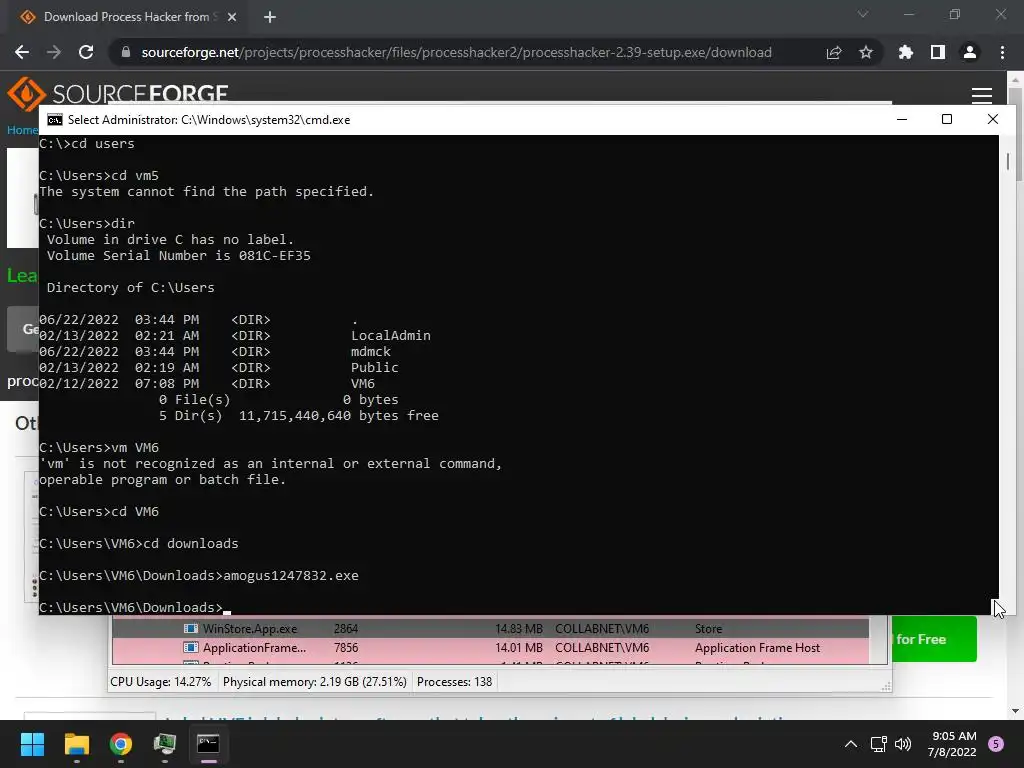Click the Processes: 138 status entry

pyautogui.click(x=455, y=682)
